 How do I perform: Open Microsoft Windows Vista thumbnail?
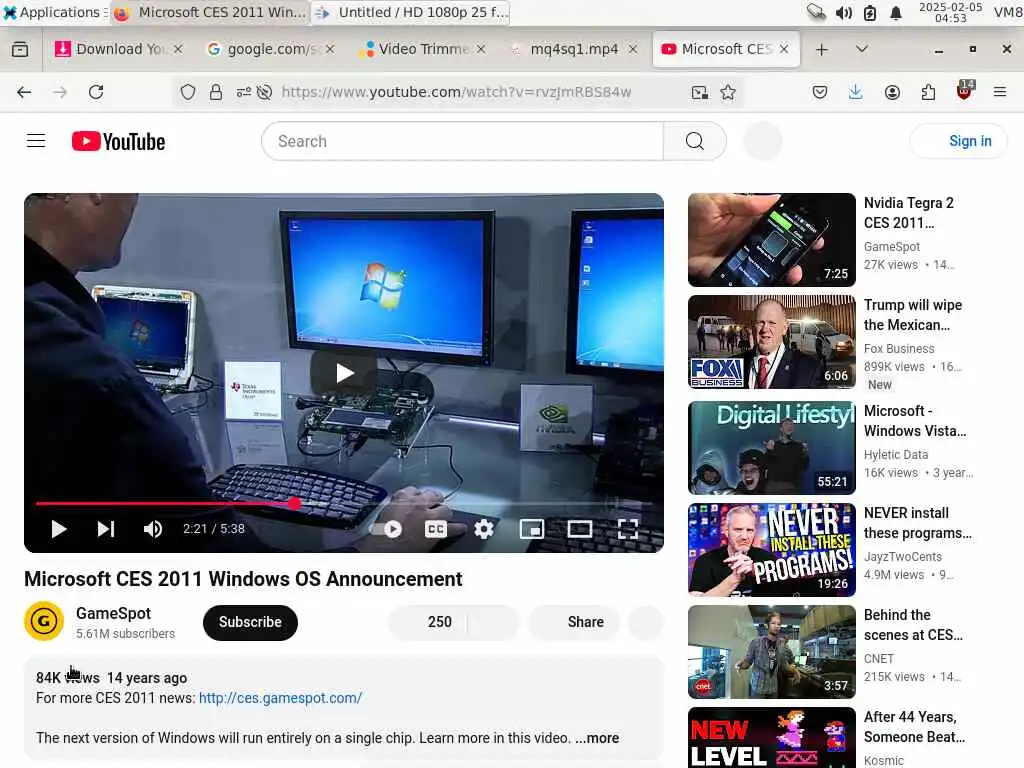pyautogui.click(x=771, y=448)
